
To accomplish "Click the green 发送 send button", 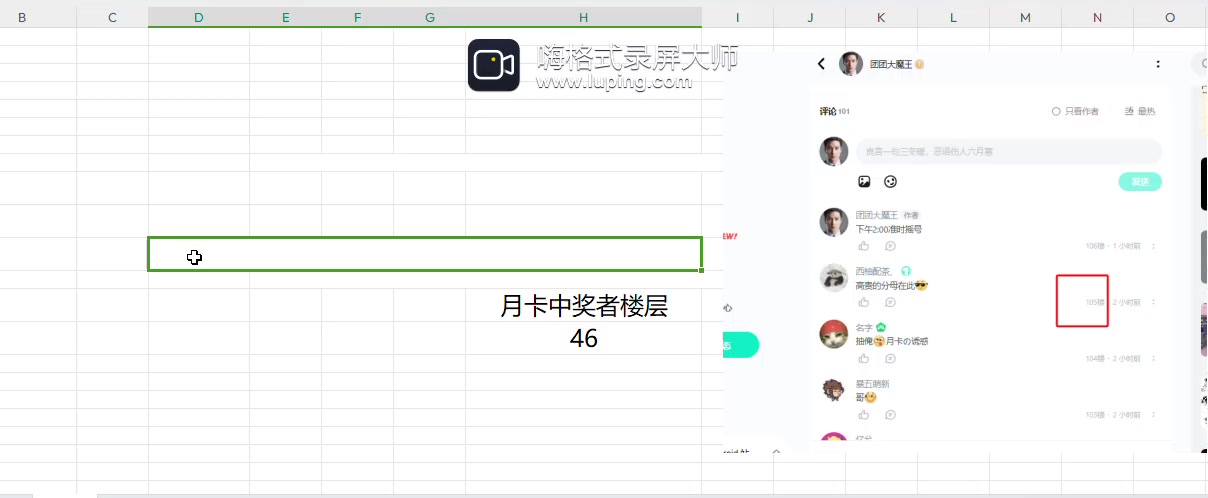I will (1139, 181).
